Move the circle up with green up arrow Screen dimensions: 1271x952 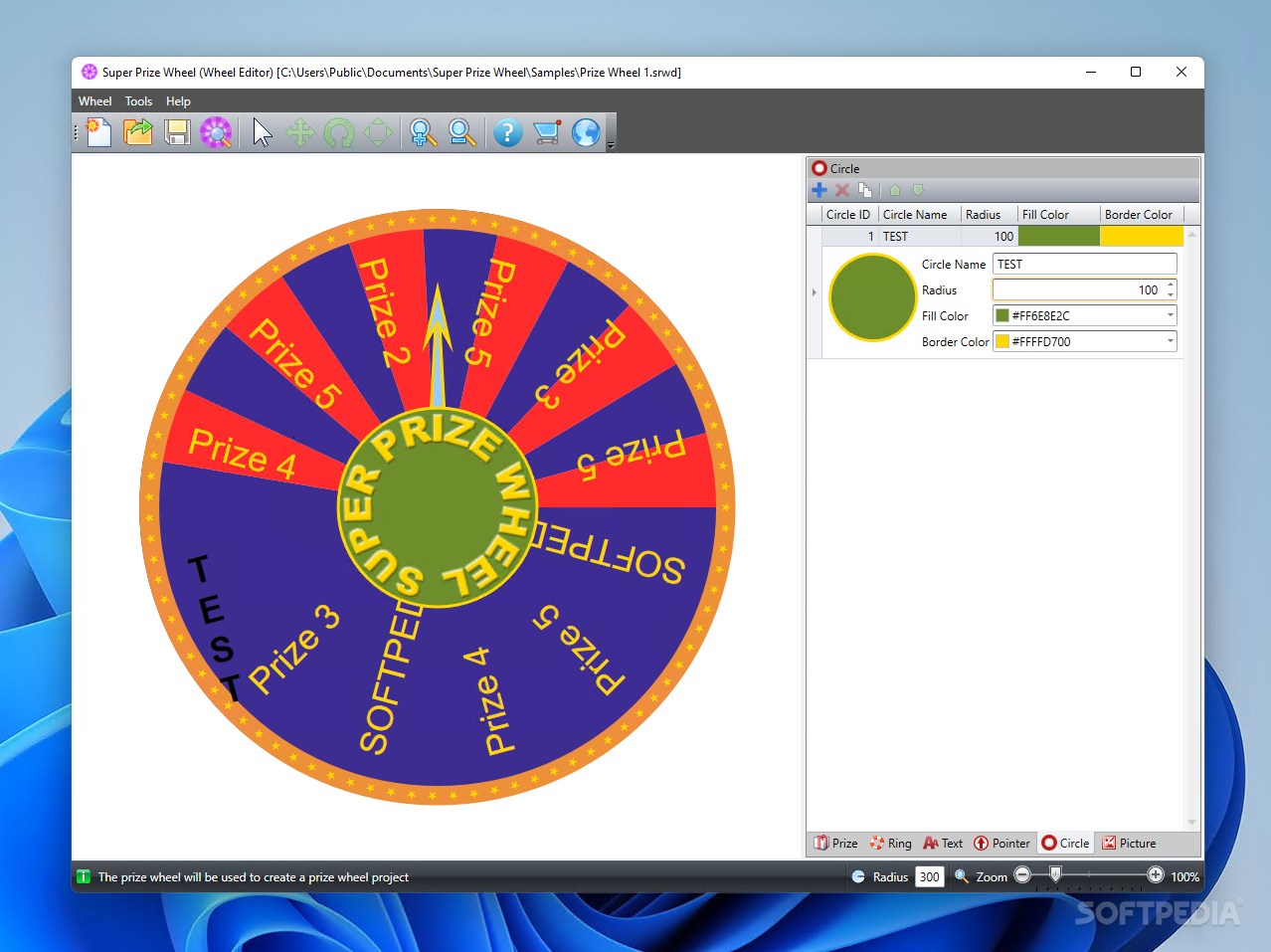point(895,190)
